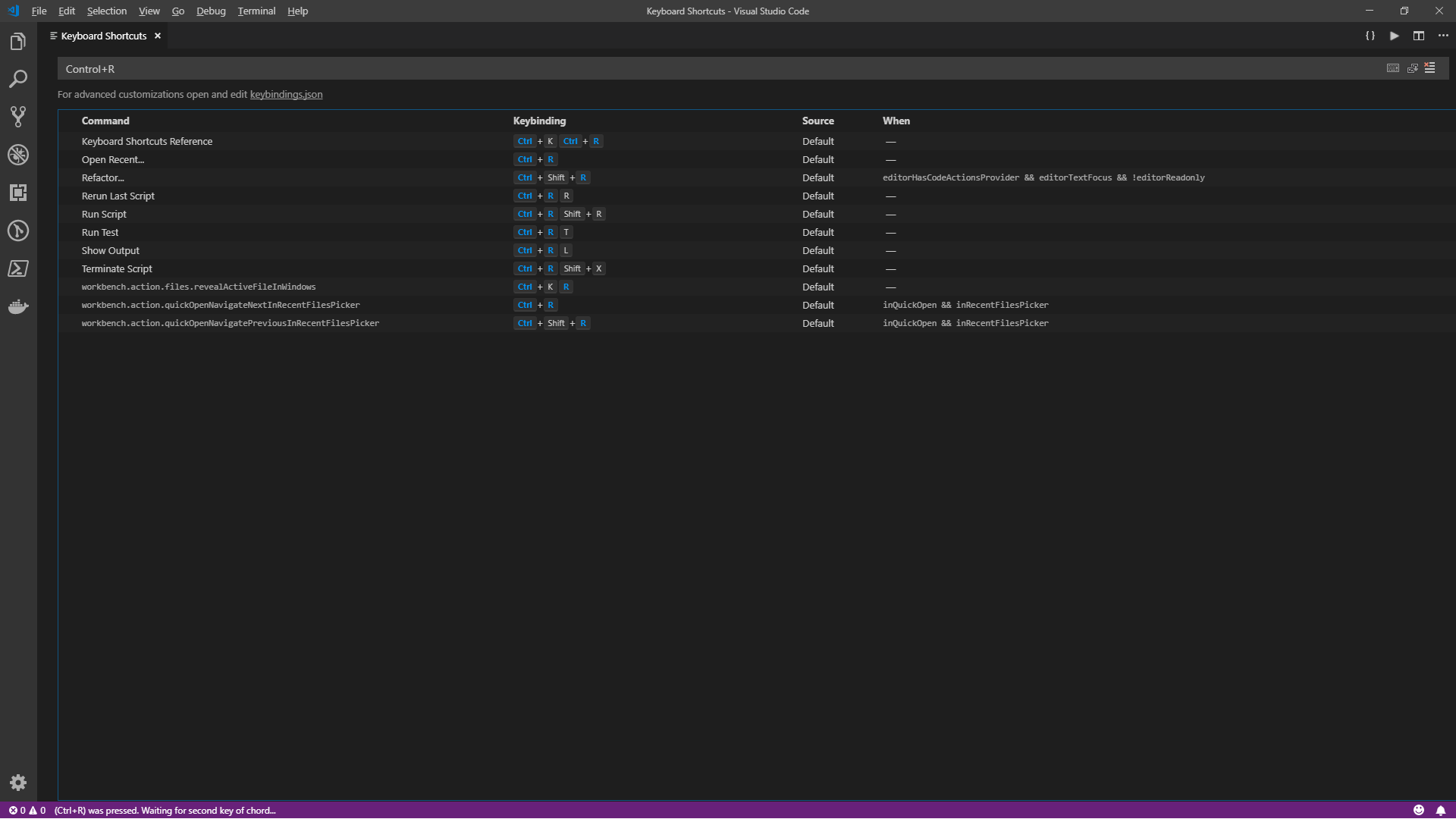Clear the keybindings search input
Image resolution: width=1456 pixels, height=819 pixels.
[x=1430, y=68]
